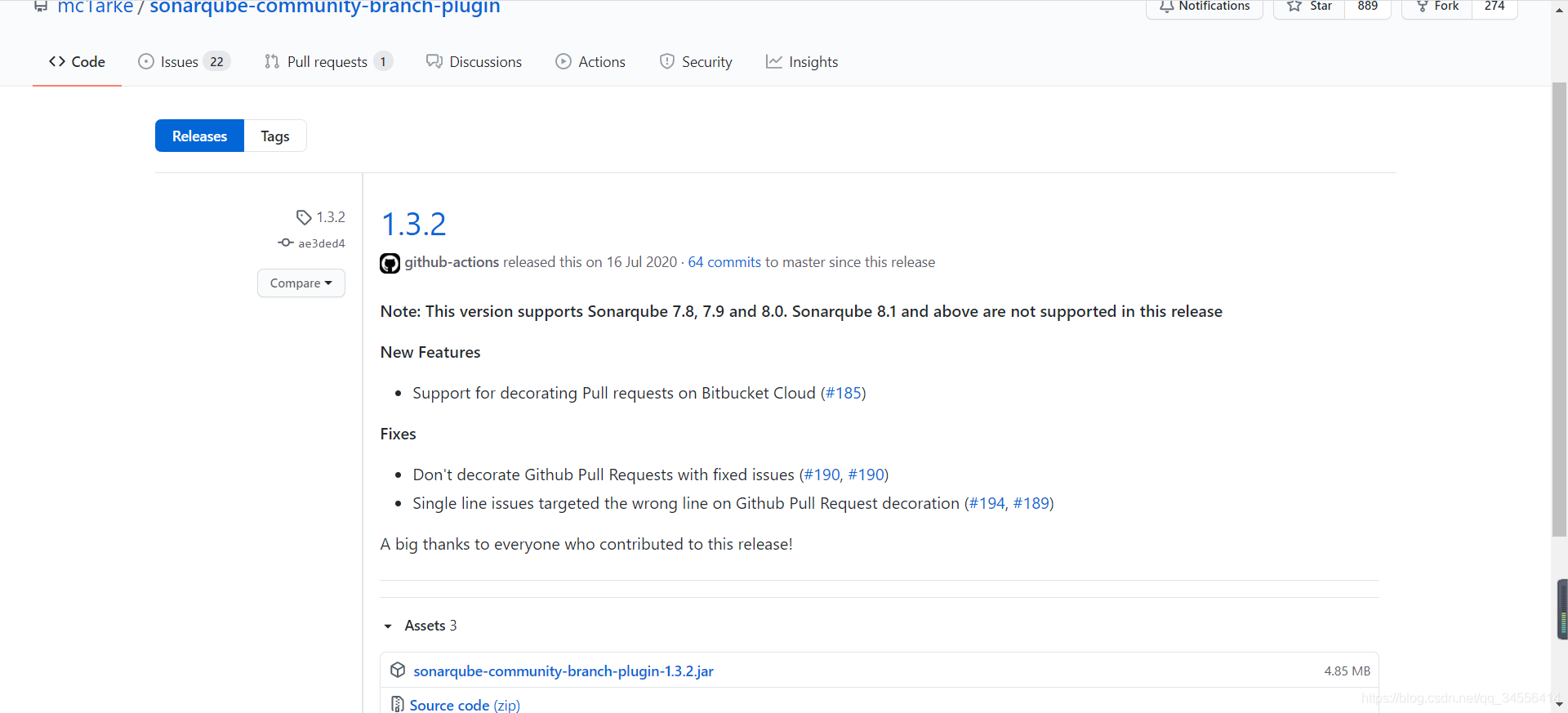Open the sonarqube-community-branch-plugin repository link
Screen dimensions: 1568x713
[325, 7]
